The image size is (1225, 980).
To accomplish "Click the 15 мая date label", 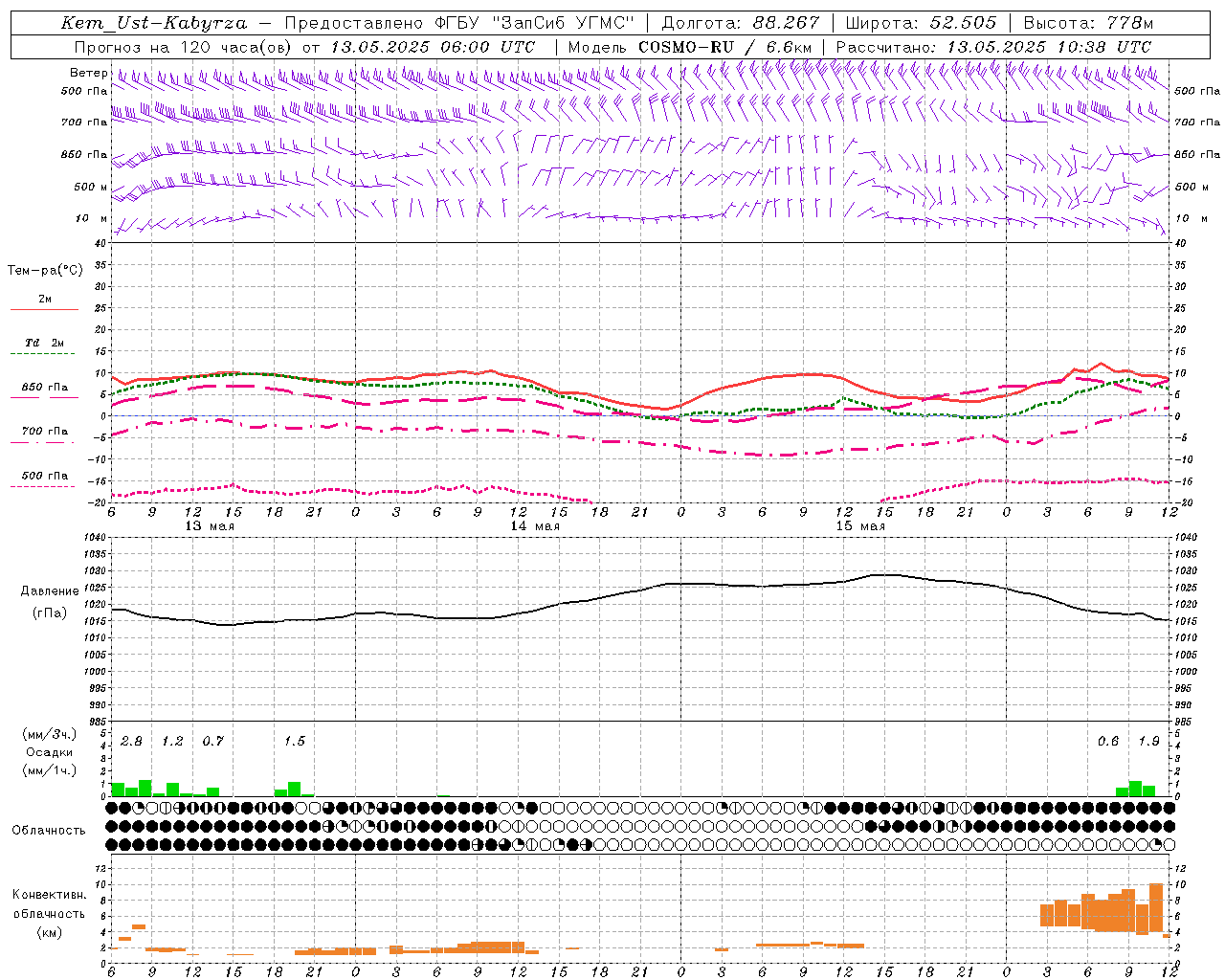I will (x=860, y=526).
